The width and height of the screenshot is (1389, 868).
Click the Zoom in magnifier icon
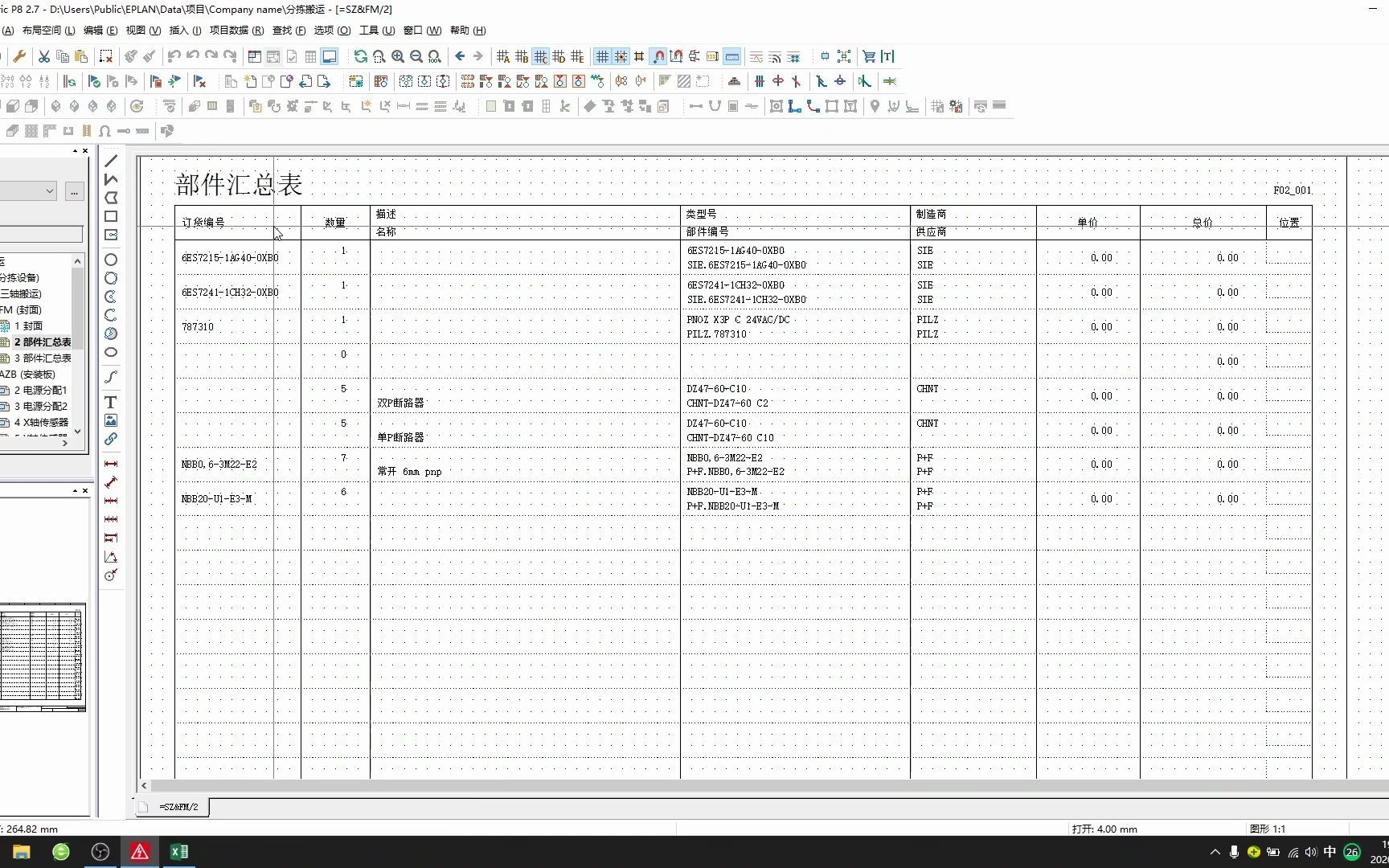click(398, 56)
